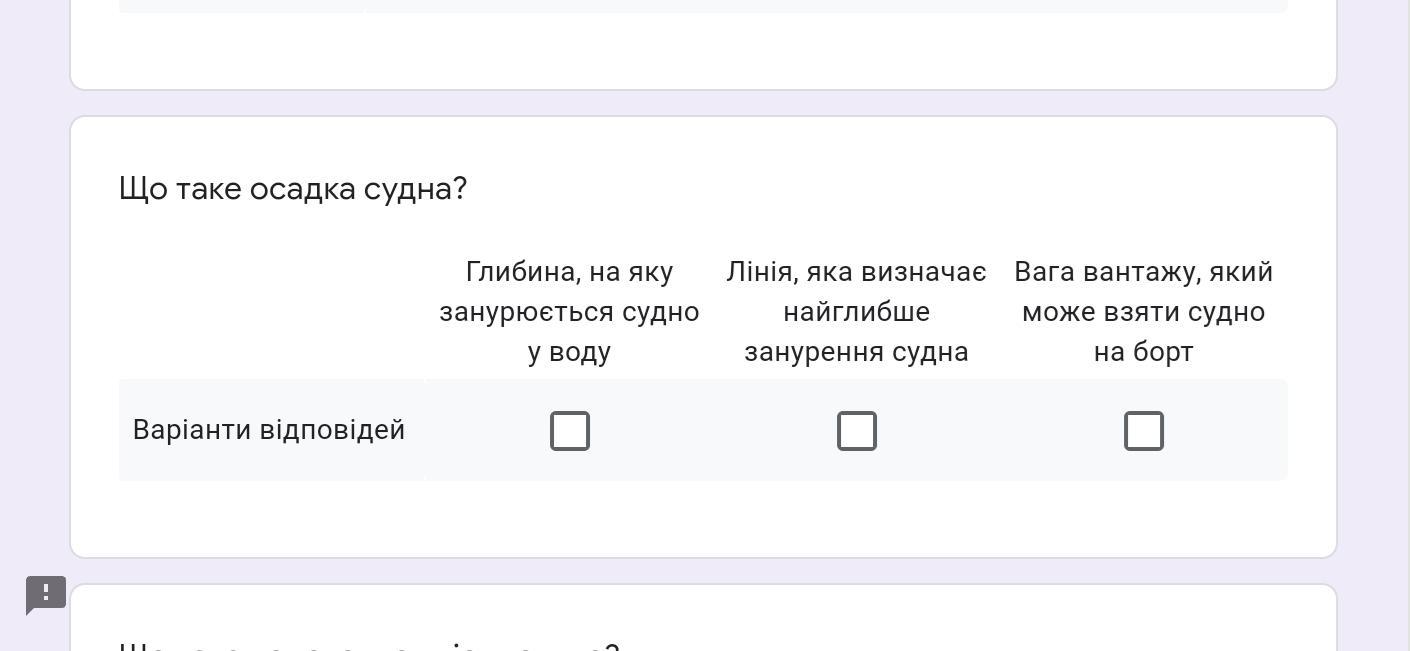
Task: Select the 'Вага вантажу' checkbox option
Action: coord(1144,431)
